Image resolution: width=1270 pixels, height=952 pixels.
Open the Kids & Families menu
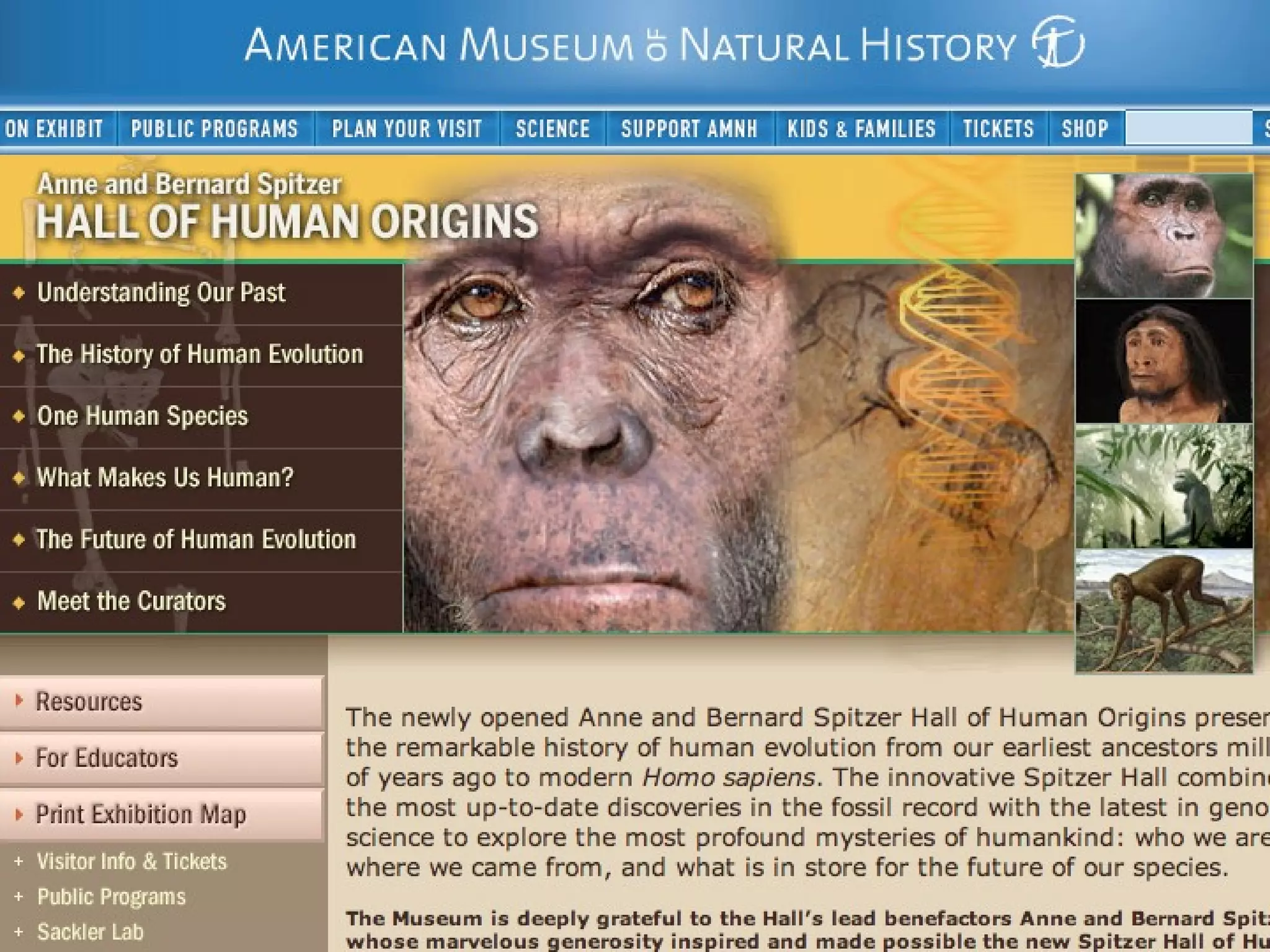point(861,128)
